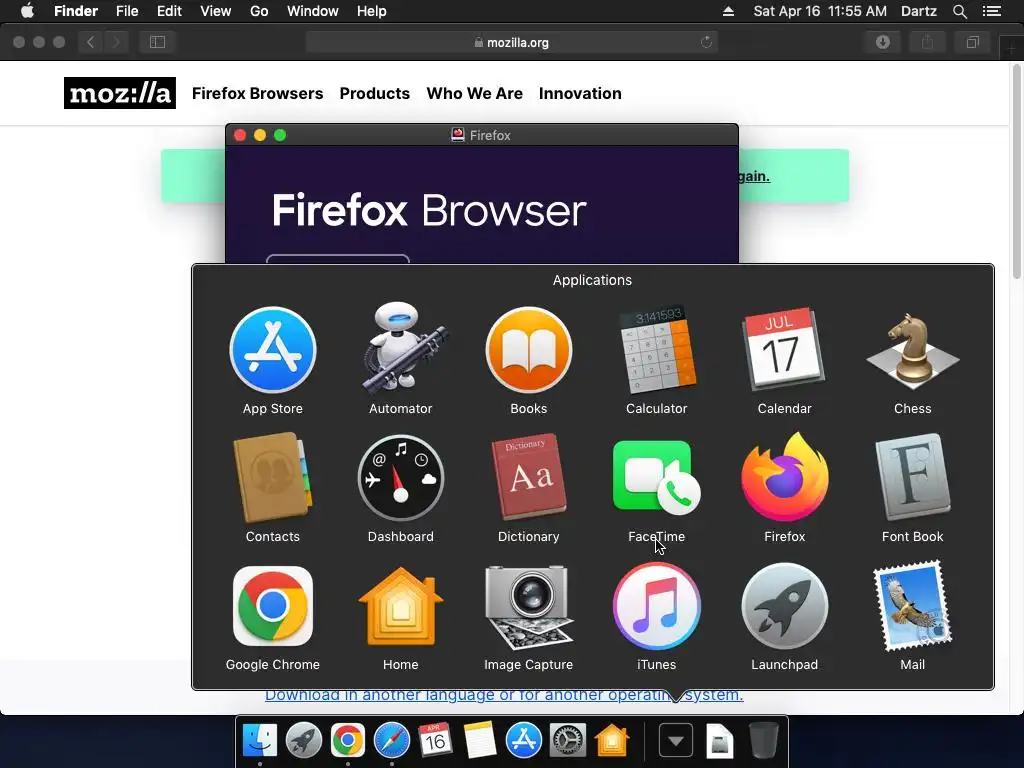Screen dimensions: 1024x768
Task: Open Trash in the Dock
Action: tap(763, 741)
